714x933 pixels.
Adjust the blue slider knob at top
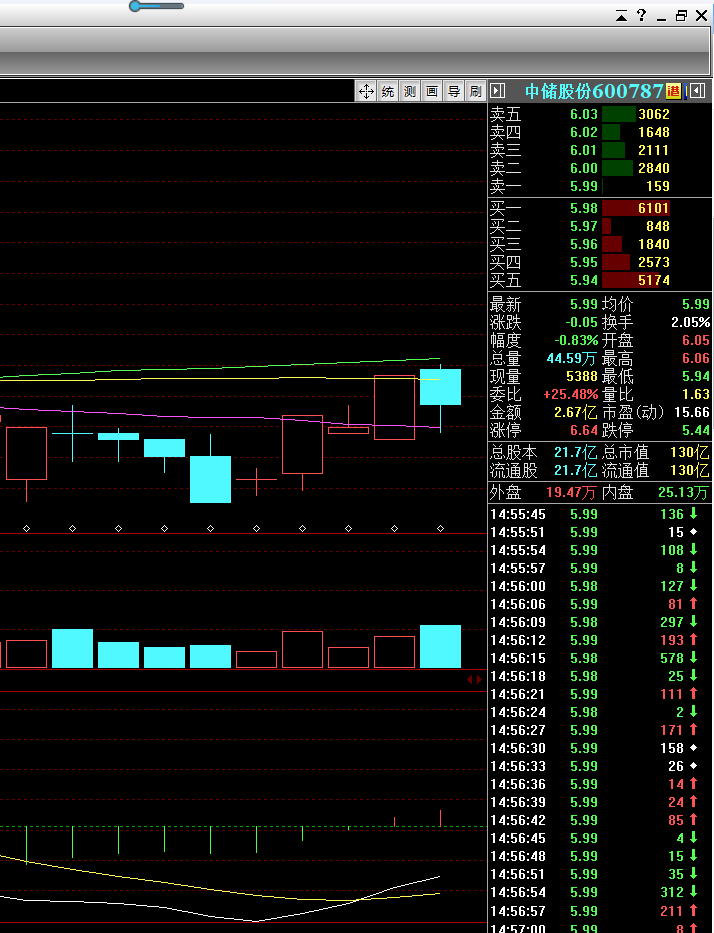(135, 6)
